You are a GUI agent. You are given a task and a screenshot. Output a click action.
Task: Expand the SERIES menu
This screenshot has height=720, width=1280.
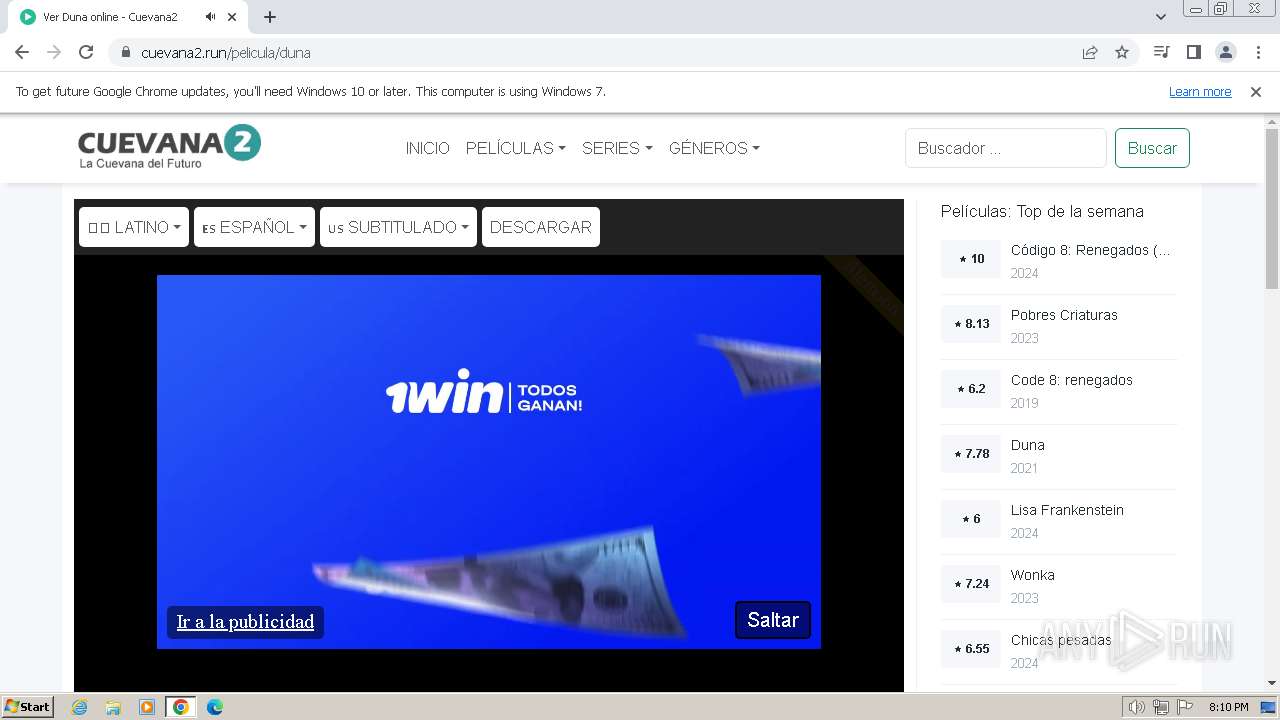[x=617, y=148]
